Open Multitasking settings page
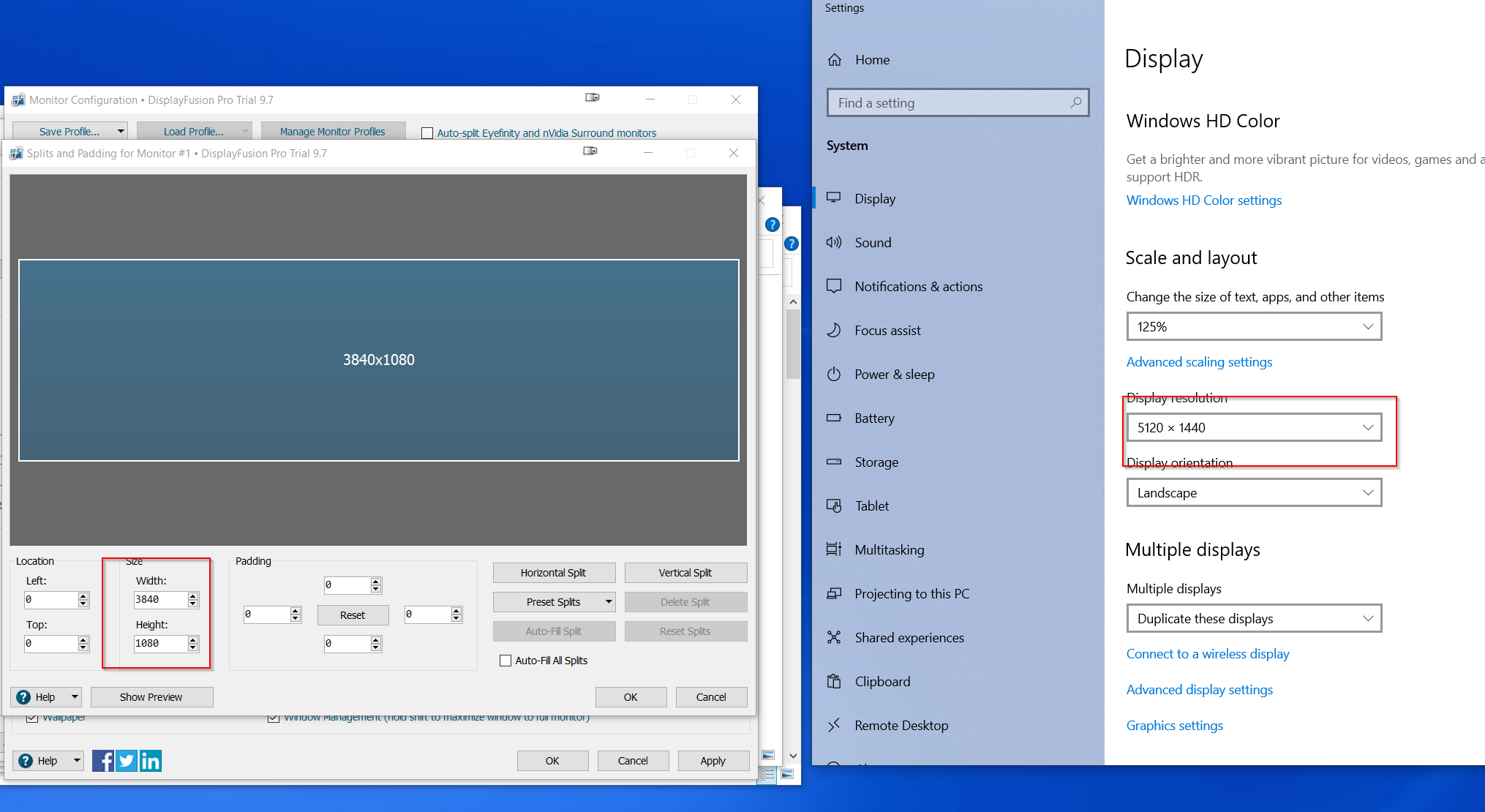The image size is (1485, 812). [x=889, y=550]
